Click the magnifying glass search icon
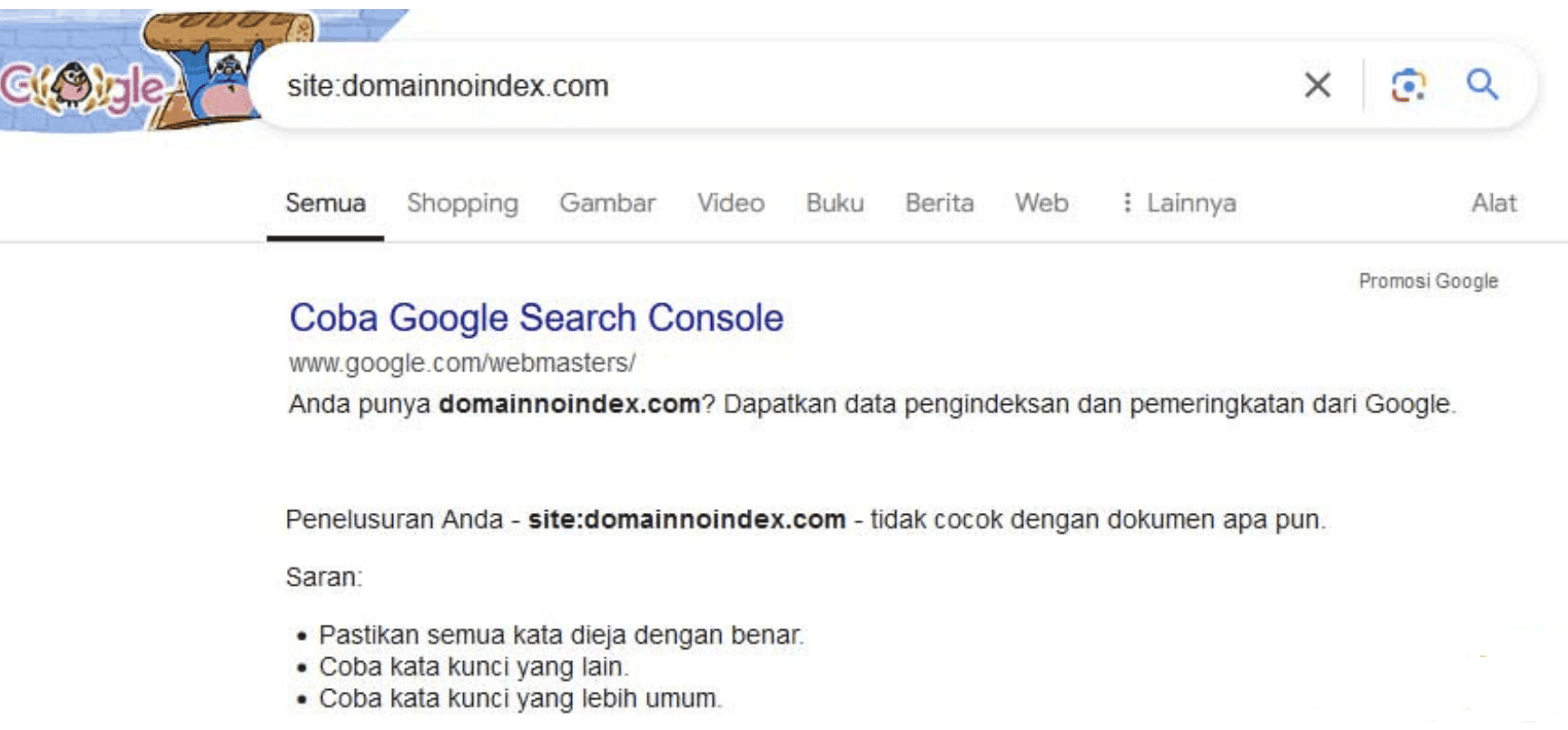The height and width of the screenshot is (730, 1568). pyautogui.click(x=1483, y=84)
